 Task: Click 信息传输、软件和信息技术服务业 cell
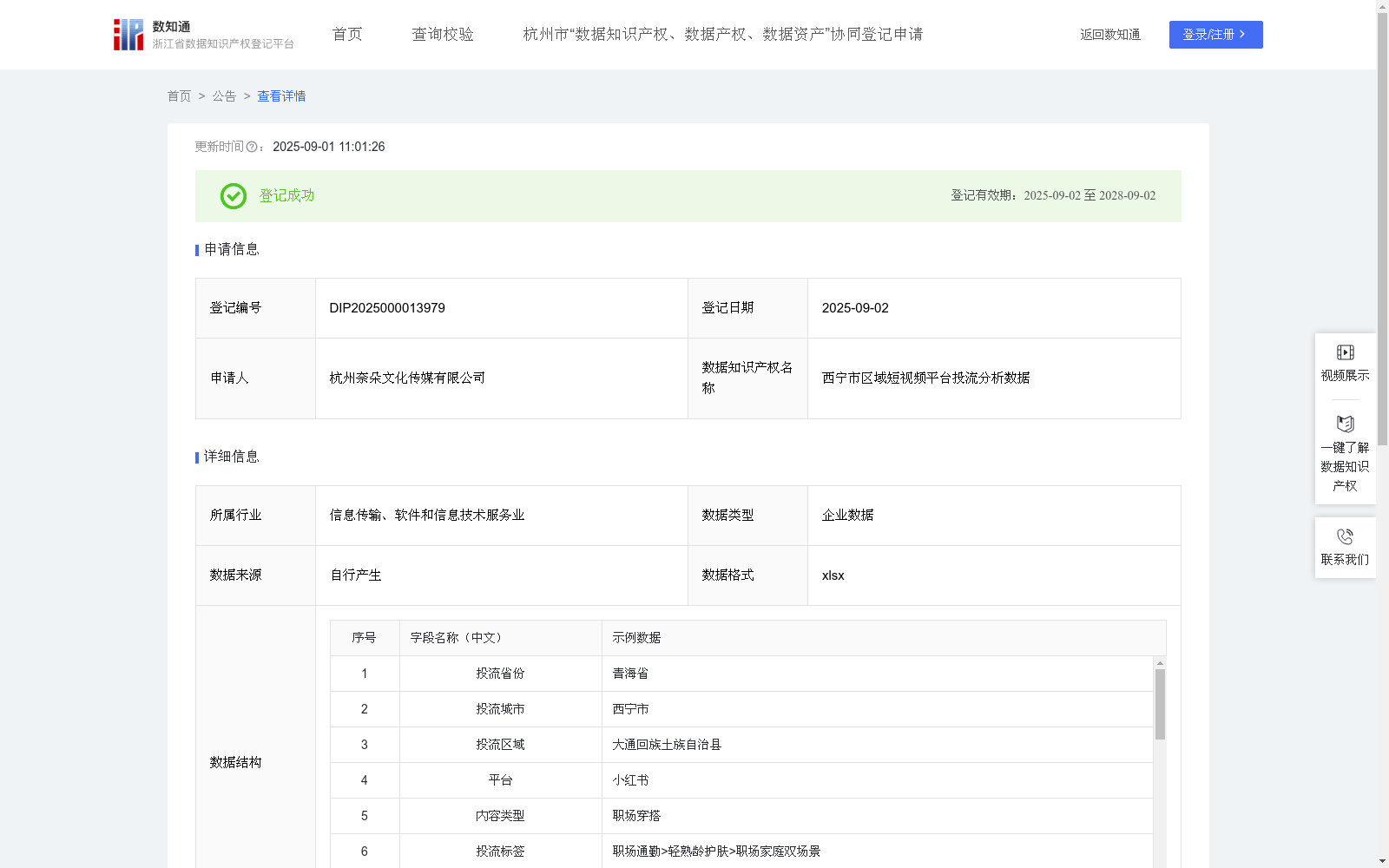click(x=502, y=516)
